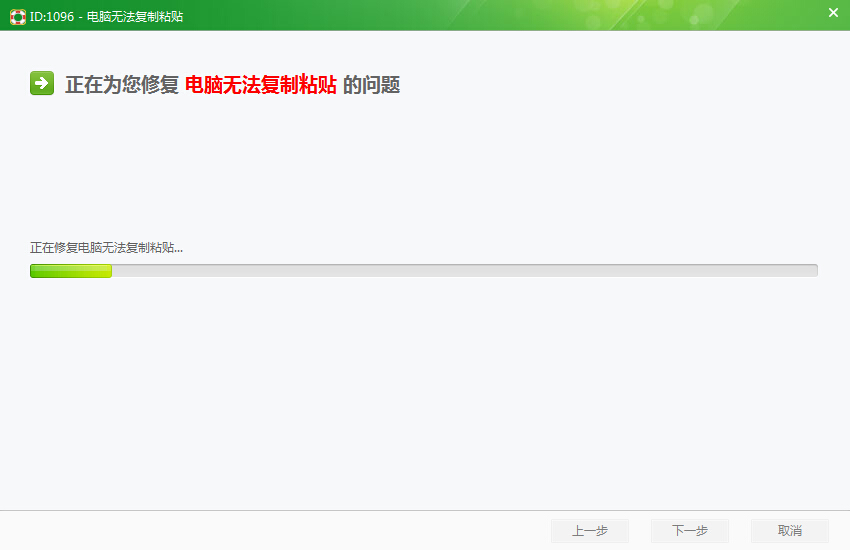Image resolution: width=850 pixels, height=550 pixels.
Task: Click the green arrow icon beside the heading
Action: pyautogui.click(x=42, y=83)
